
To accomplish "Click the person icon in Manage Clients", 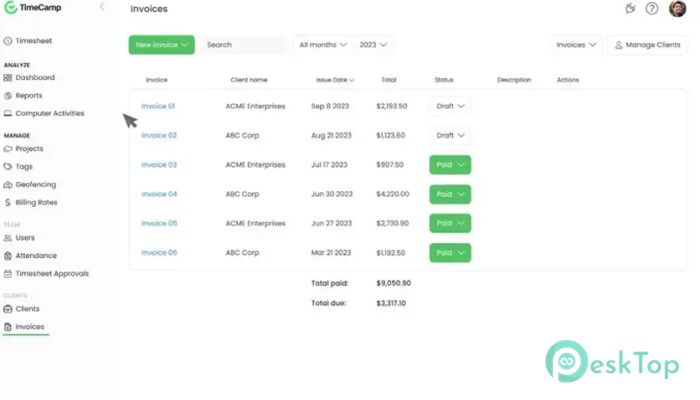I will pyautogui.click(x=618, y=45).
